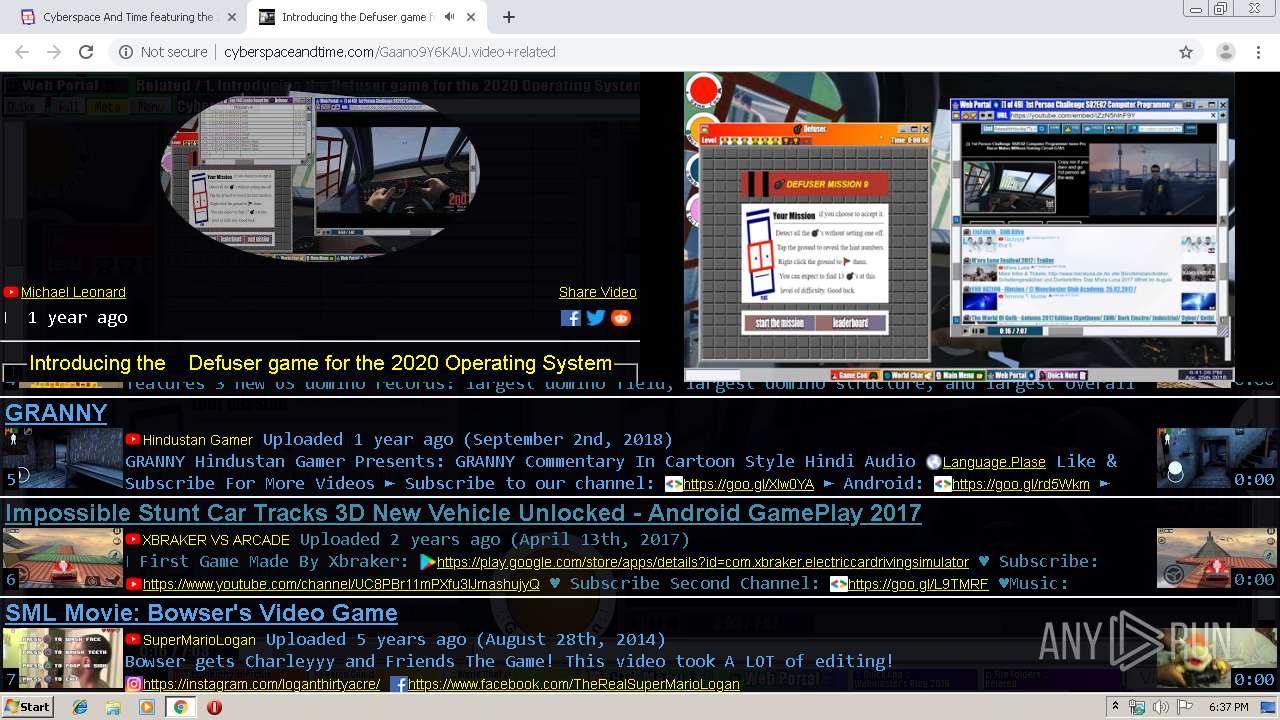
Task: Open the Windows Start menu
Action: [27, 706]
